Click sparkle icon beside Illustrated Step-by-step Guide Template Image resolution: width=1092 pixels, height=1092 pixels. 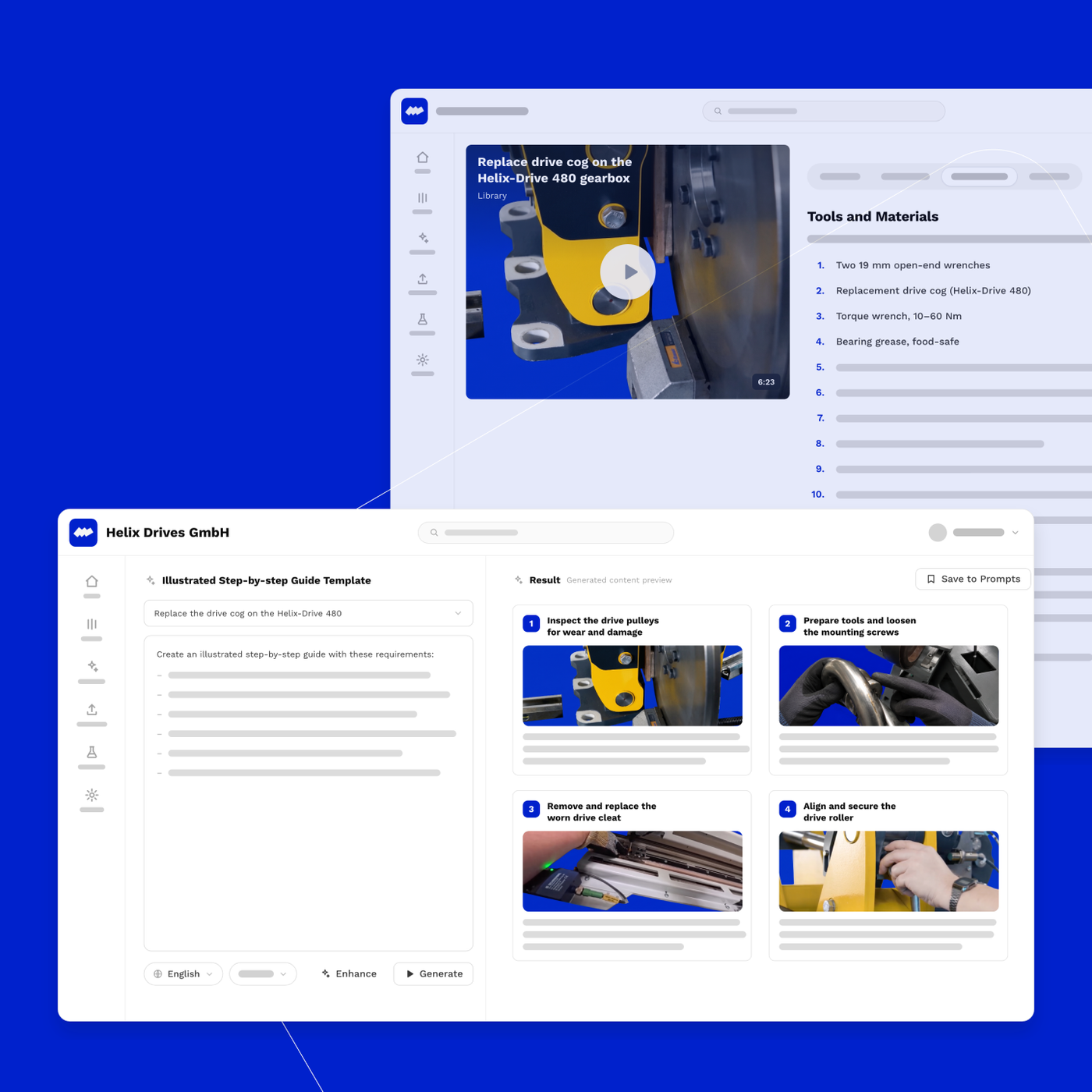151,580
